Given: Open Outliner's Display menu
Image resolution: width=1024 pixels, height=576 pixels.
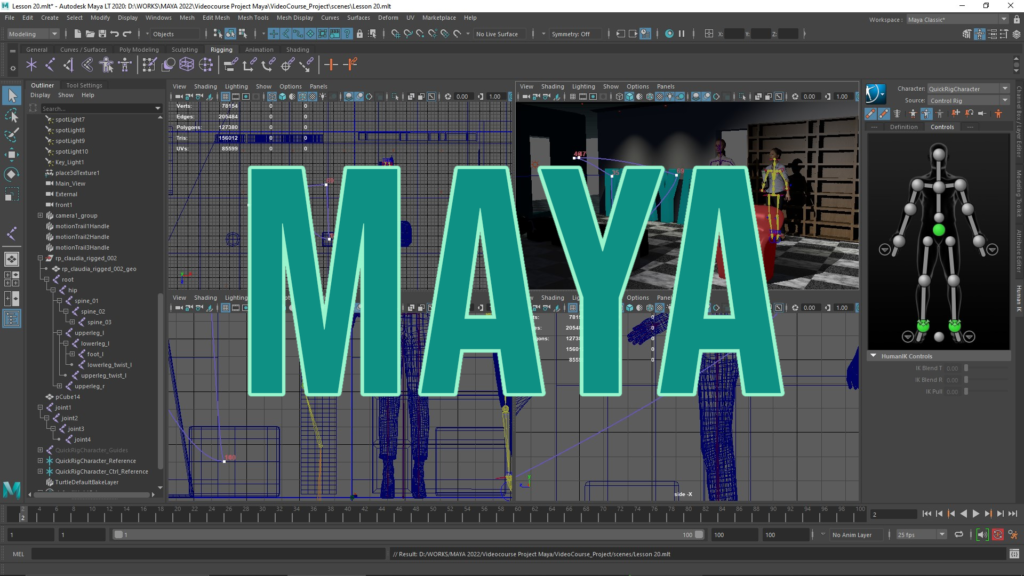Looking at the screenshot, I should point(40,95).
